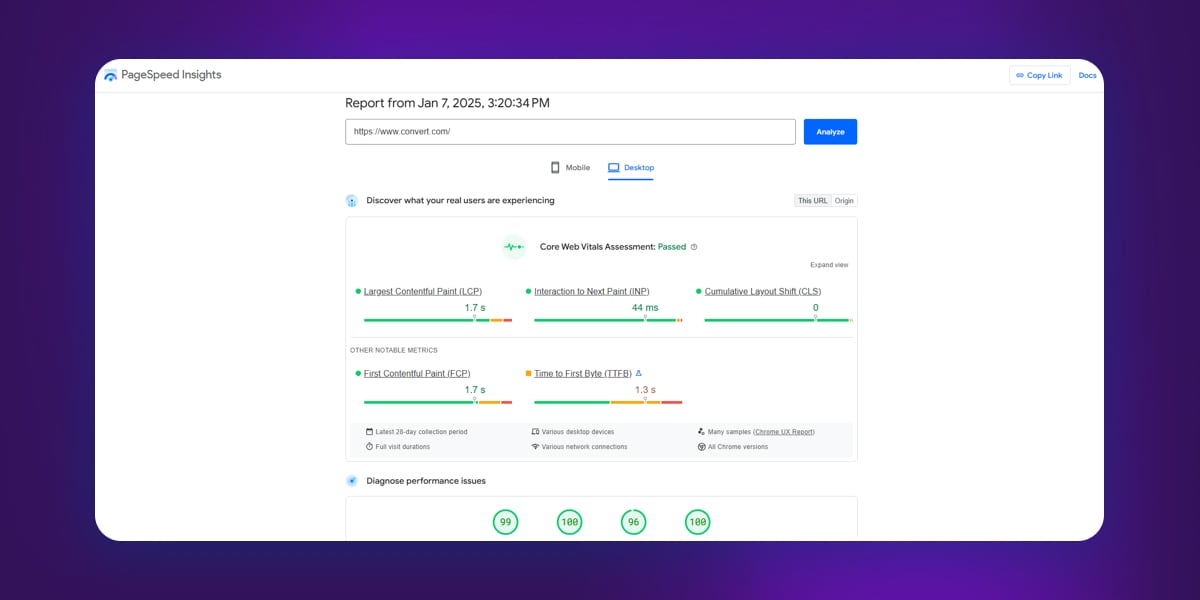This screenshot has height=600, width=1200.
Task: Toggle the Many samples indicator
Action: pyautogui.click(x=702, y=430)
